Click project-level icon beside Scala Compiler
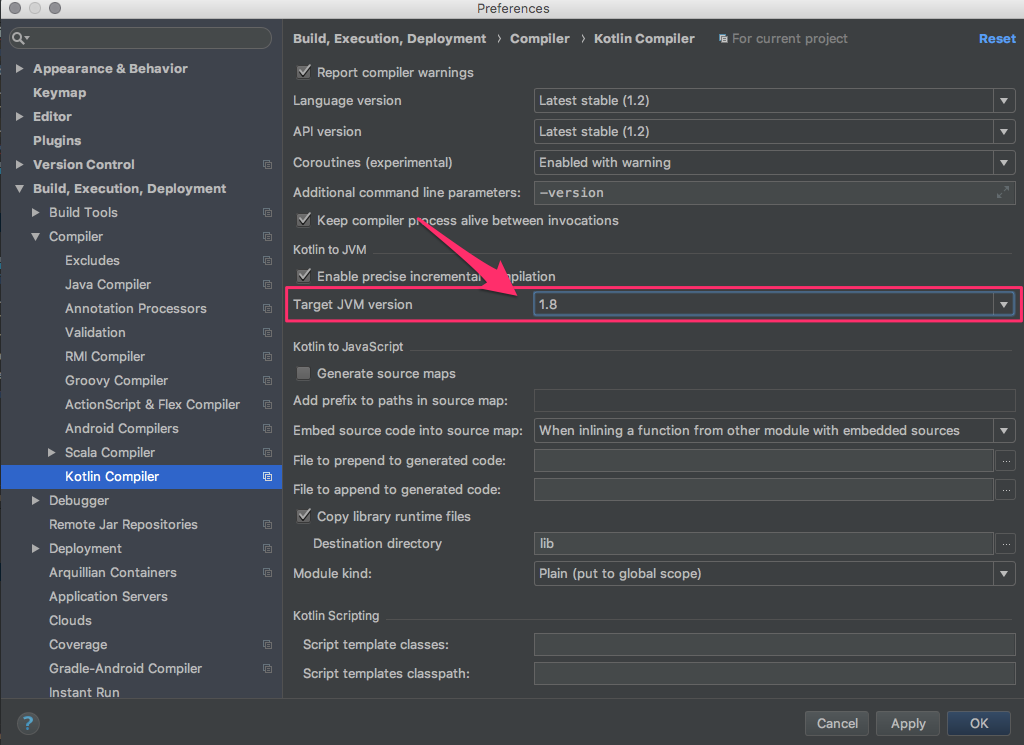Image resolution: width=1024 pixels, height=745 pixels. (x=267, y=452)
